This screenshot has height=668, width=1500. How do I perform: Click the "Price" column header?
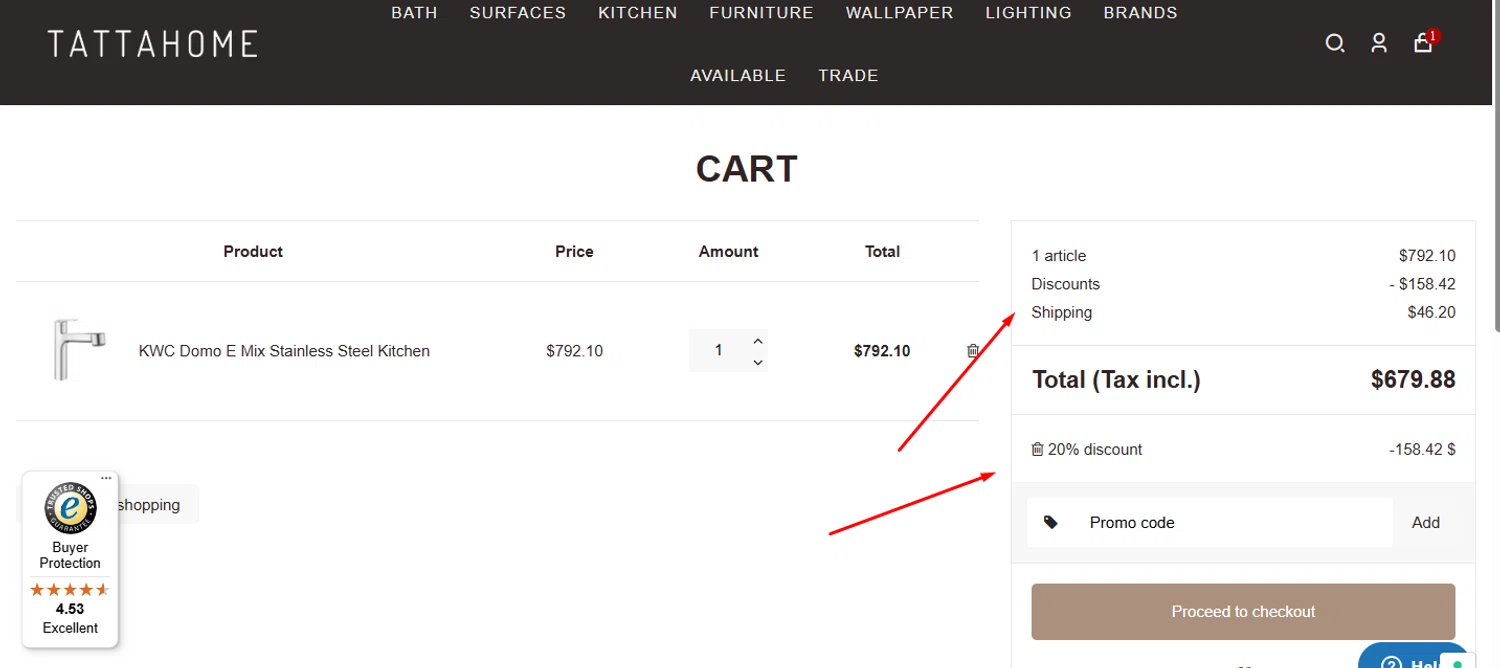(574, 251)
